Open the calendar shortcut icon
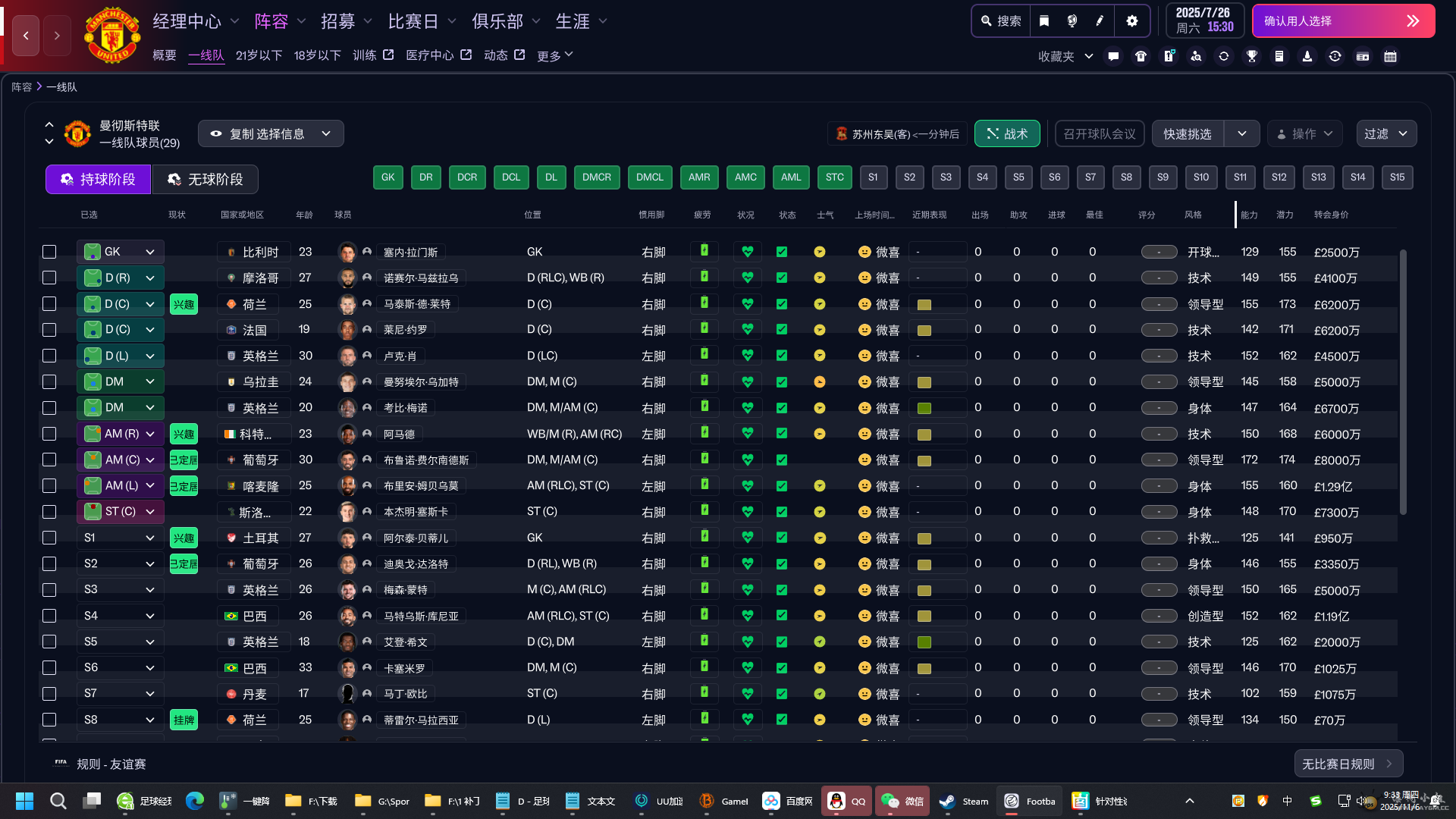 (x=1390, y=56)
